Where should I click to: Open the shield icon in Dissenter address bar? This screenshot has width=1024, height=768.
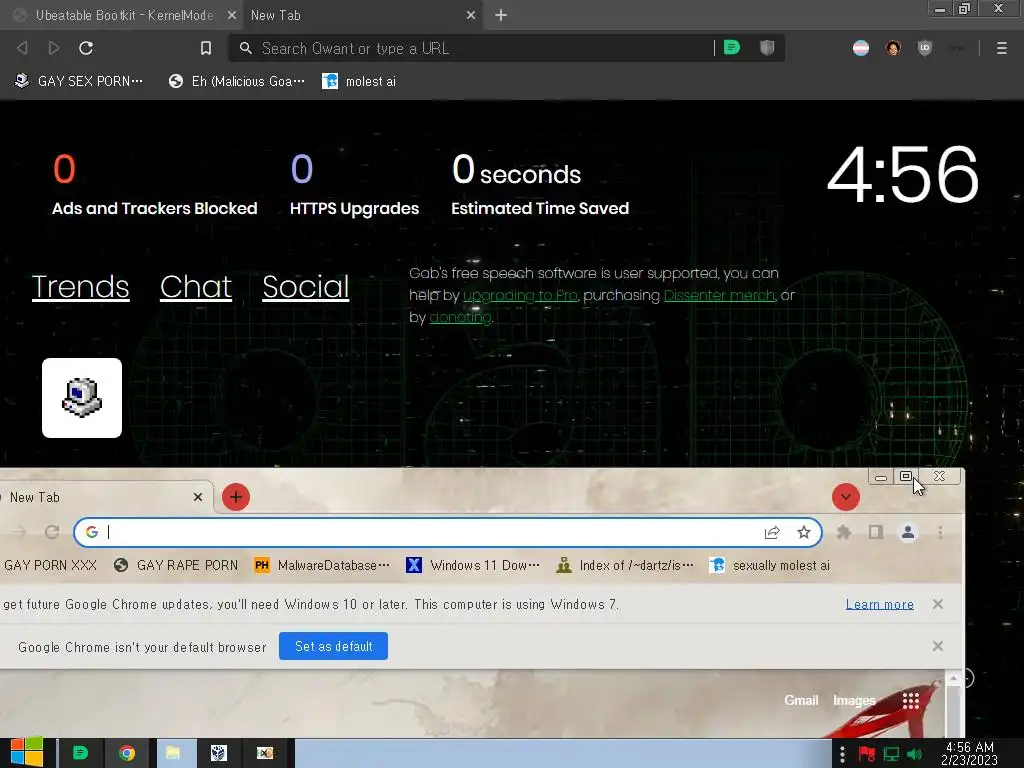tap(767, 48)
